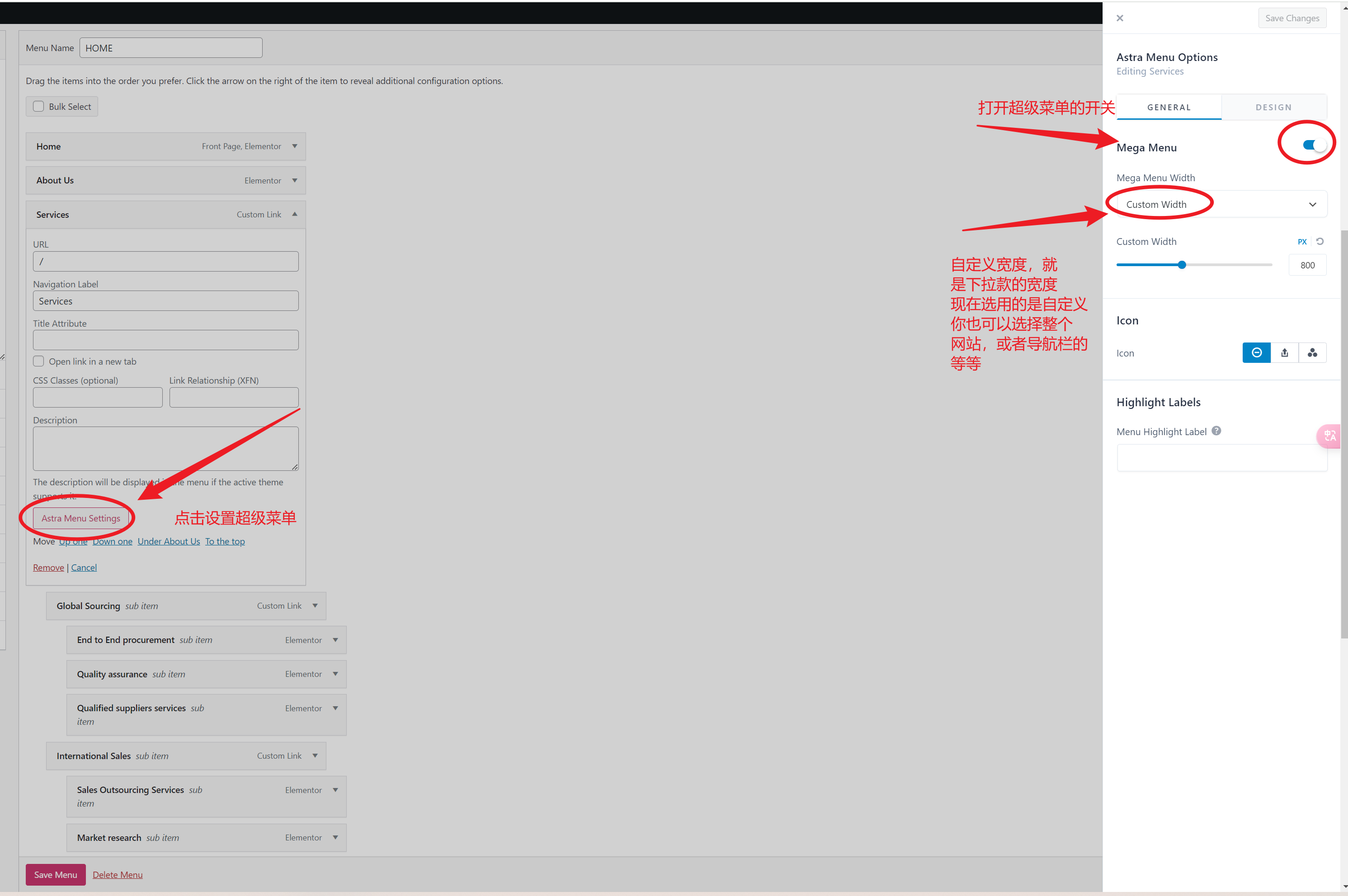Reset the Custom Width value icon
1348x896 pixels.
pos(1320,241)
